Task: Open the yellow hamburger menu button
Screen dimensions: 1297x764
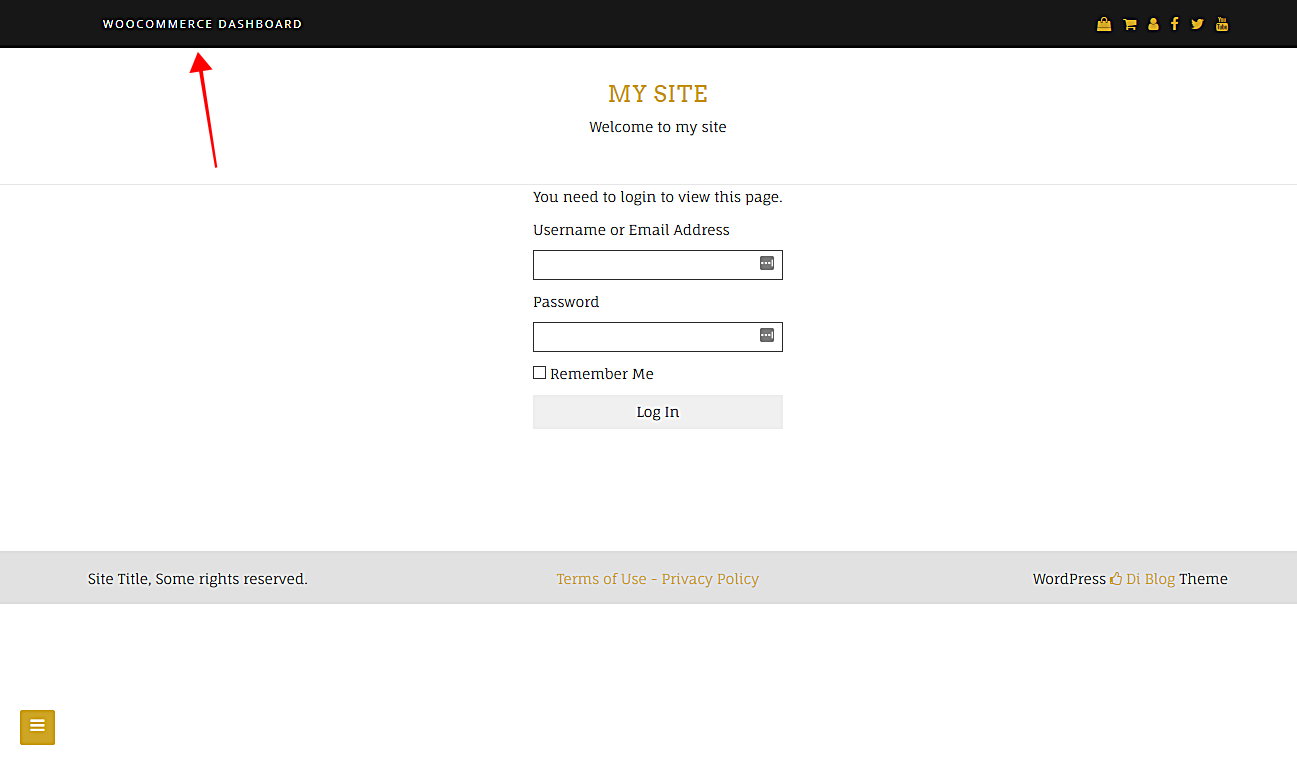Action: coord(37,727)
